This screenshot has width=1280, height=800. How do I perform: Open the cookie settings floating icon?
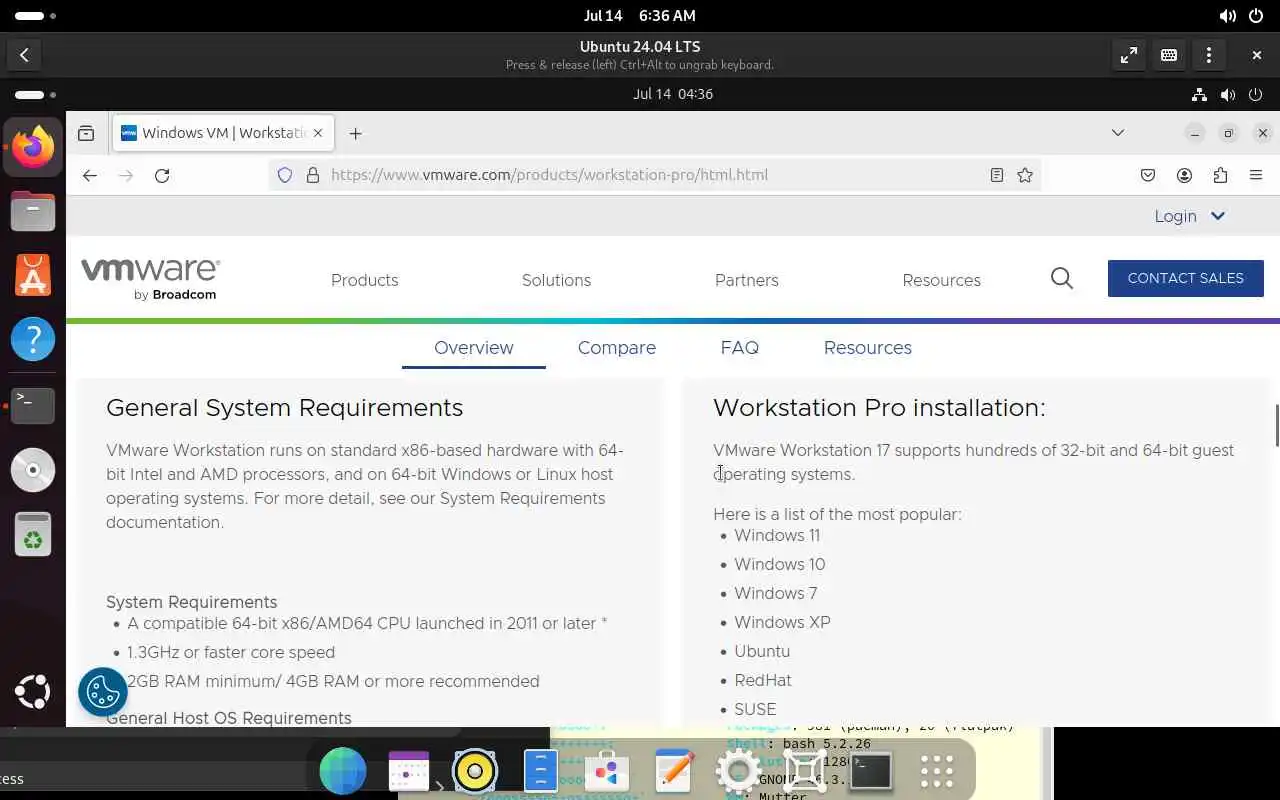(x=103, y=691)
